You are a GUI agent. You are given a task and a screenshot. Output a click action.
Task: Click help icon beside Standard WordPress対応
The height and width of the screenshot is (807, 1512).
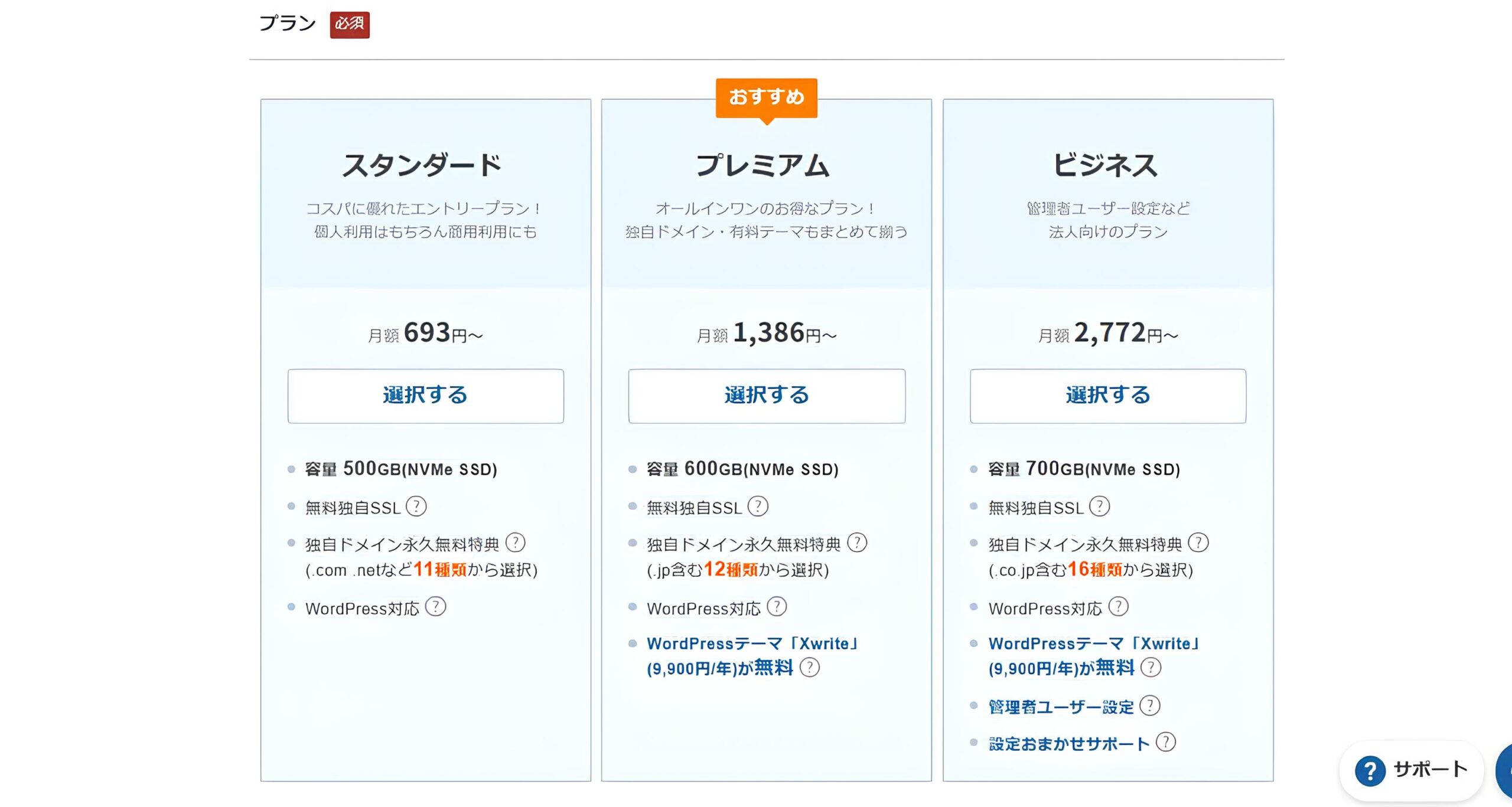pos(436,607)
